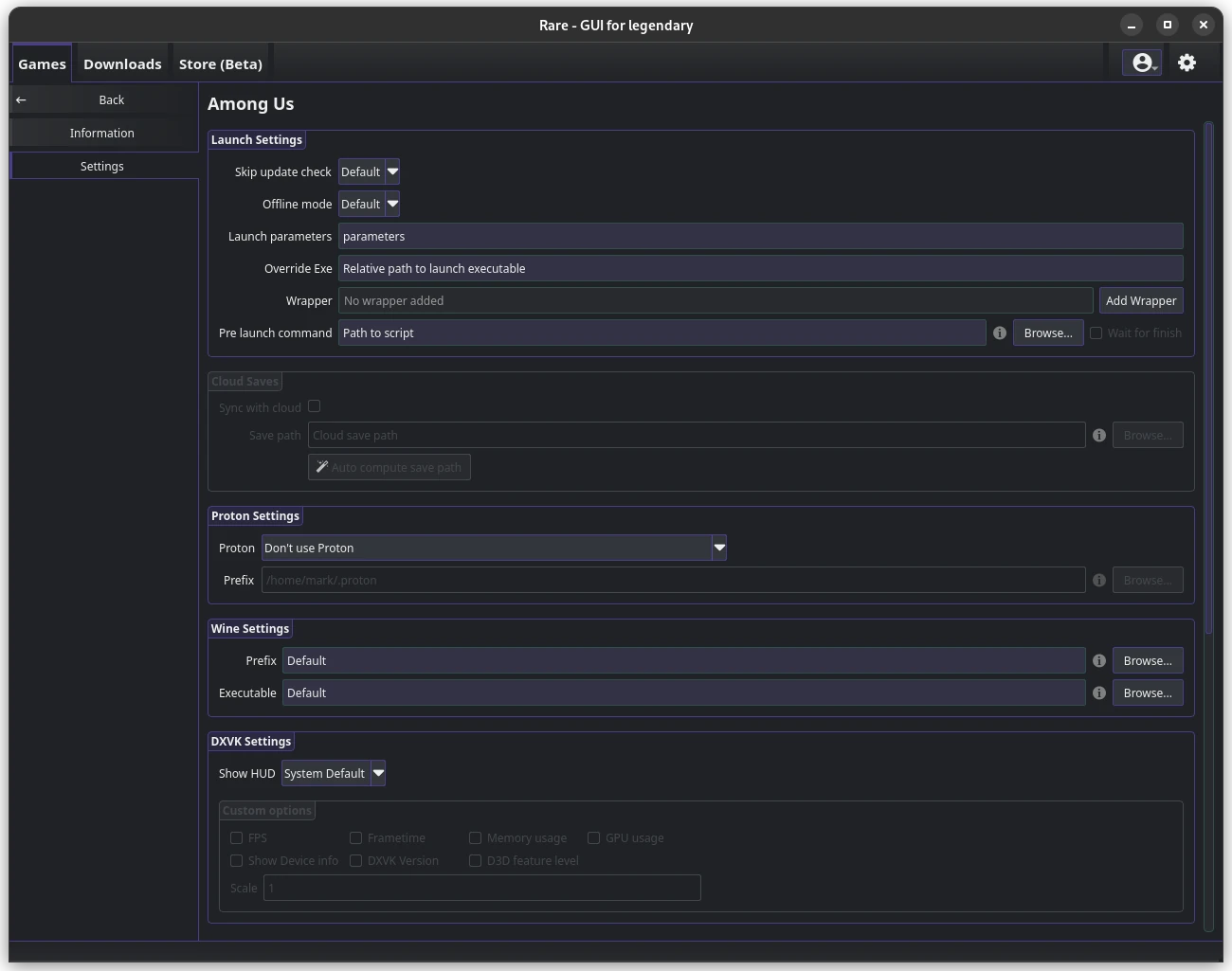Click info icon beside Cloud save path

[1099, 435]
